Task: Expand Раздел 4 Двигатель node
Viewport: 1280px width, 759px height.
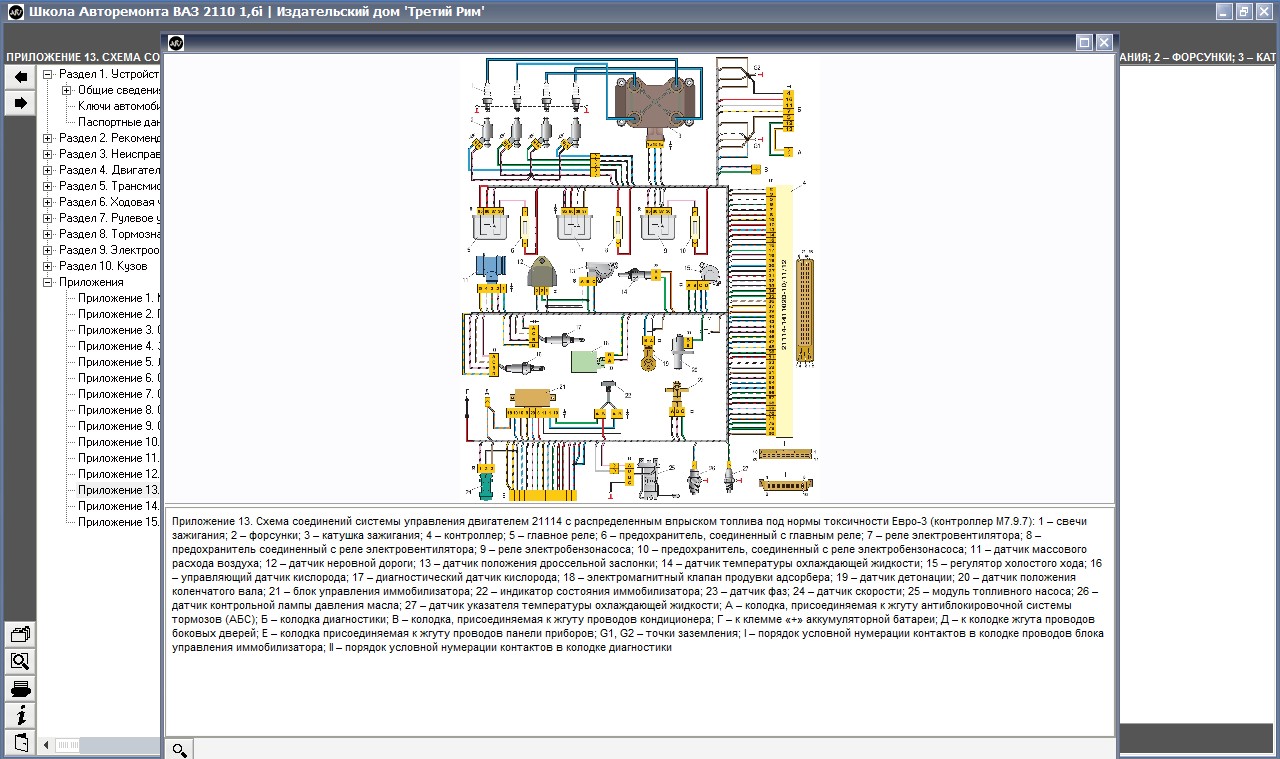Action: tap(48, 170)
